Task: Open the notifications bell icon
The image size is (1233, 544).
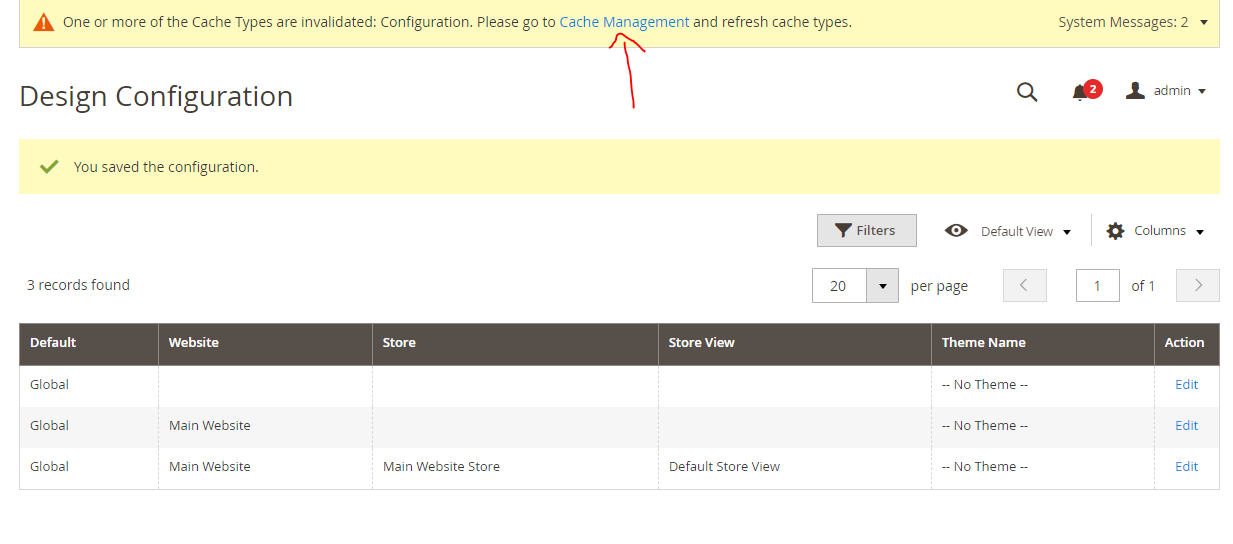Action: pyautogui.click(x=1080, y=92)
